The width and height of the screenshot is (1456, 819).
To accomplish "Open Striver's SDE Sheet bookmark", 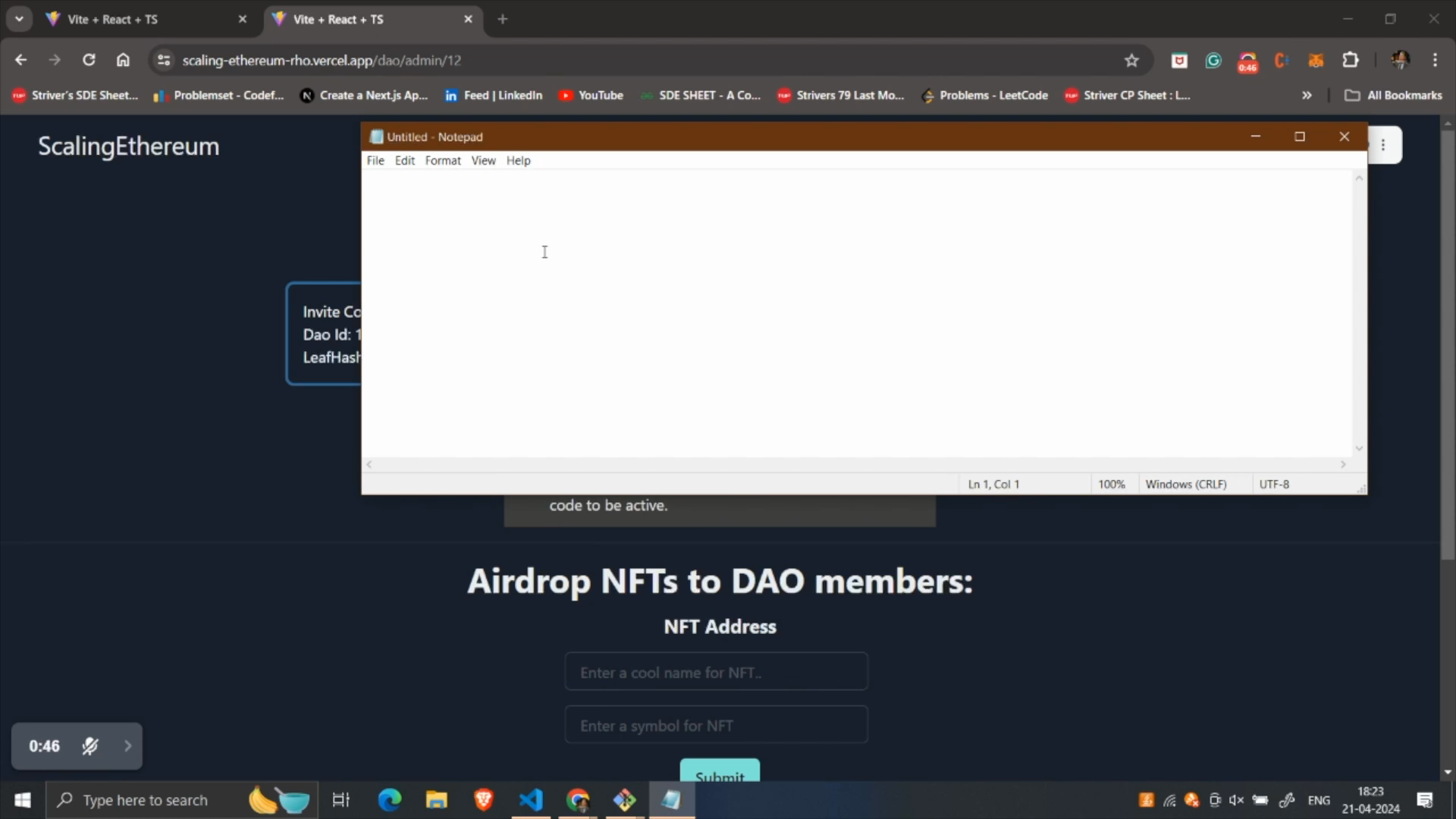I will [x=75, y=96].
